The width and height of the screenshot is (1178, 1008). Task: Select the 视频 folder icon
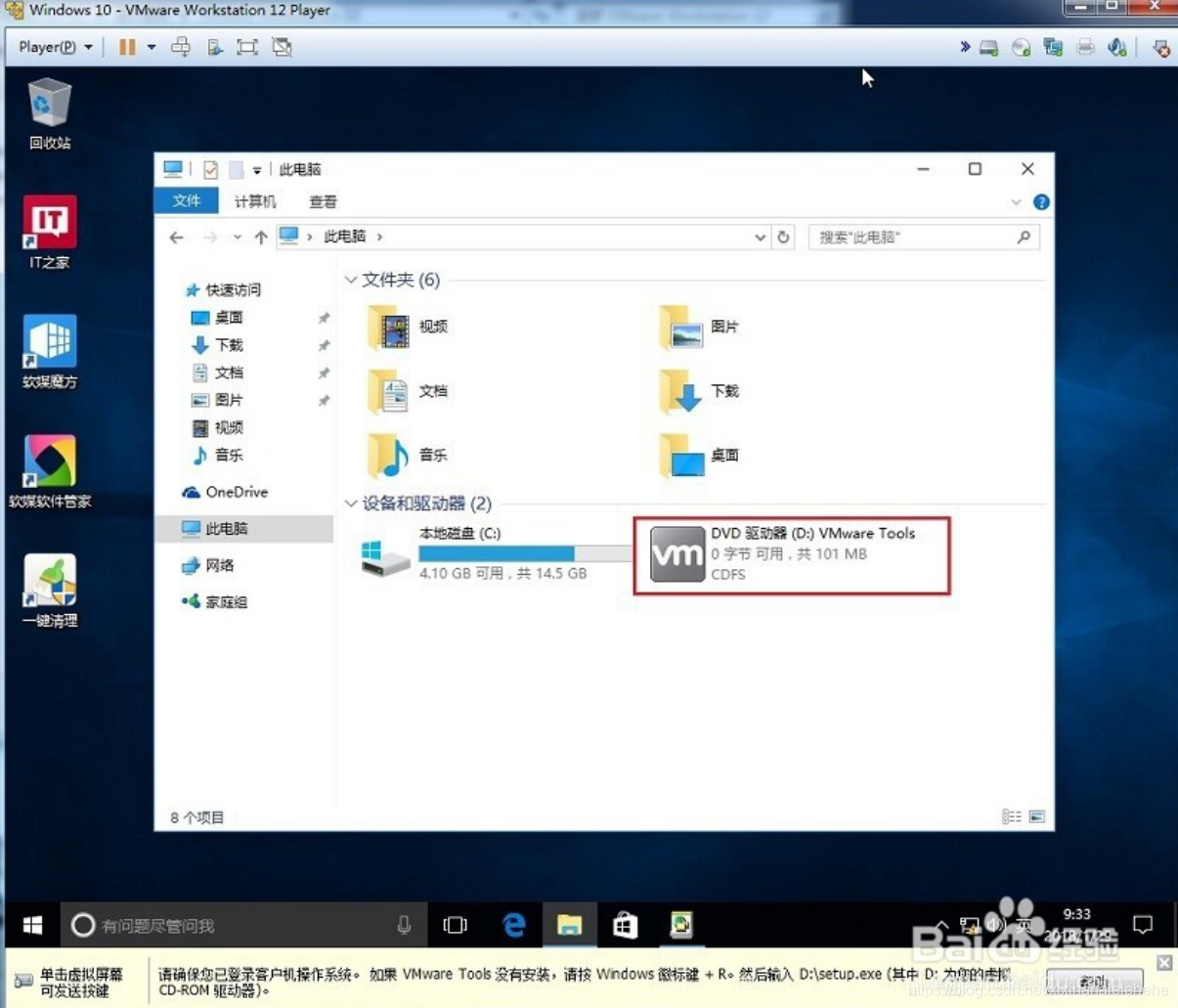point(389,327)
